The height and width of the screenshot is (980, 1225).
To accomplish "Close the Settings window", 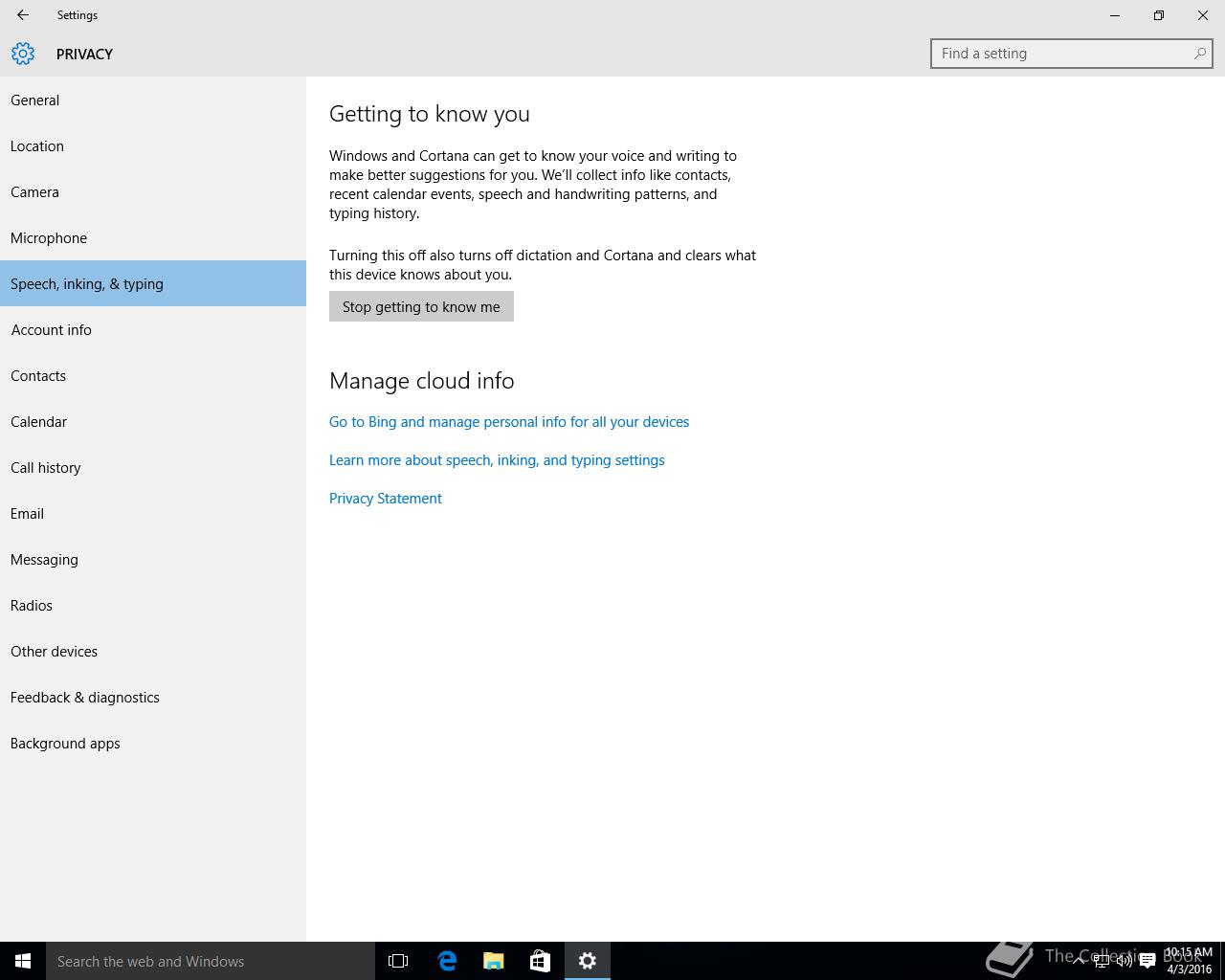I will point(1203,15).
